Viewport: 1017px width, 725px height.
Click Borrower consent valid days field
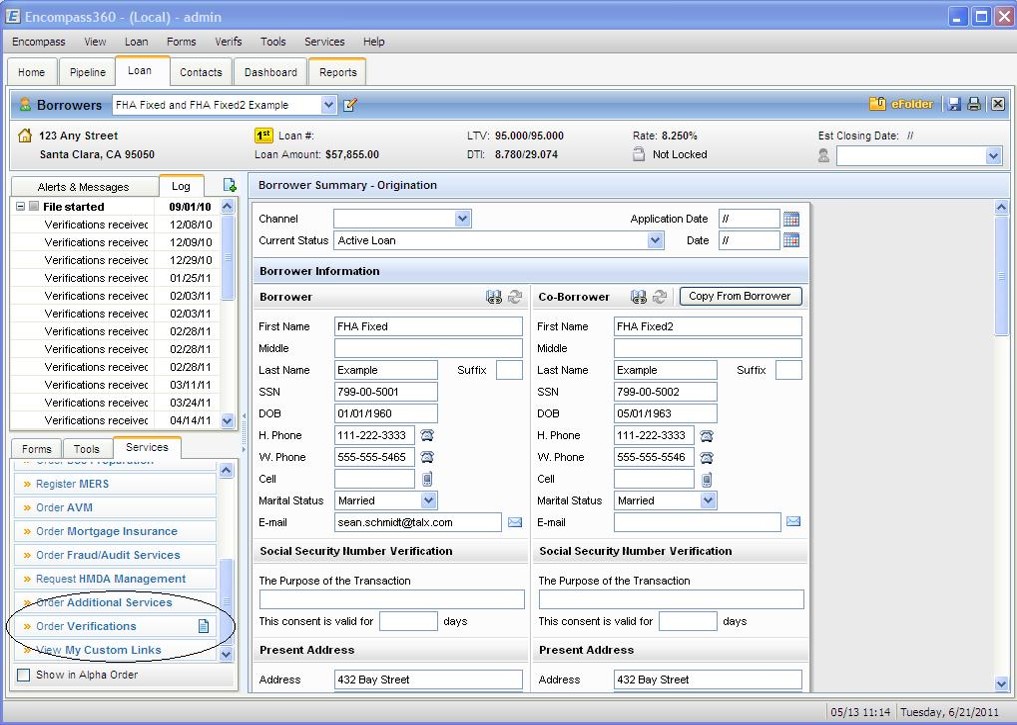click(x=409, y=621)
